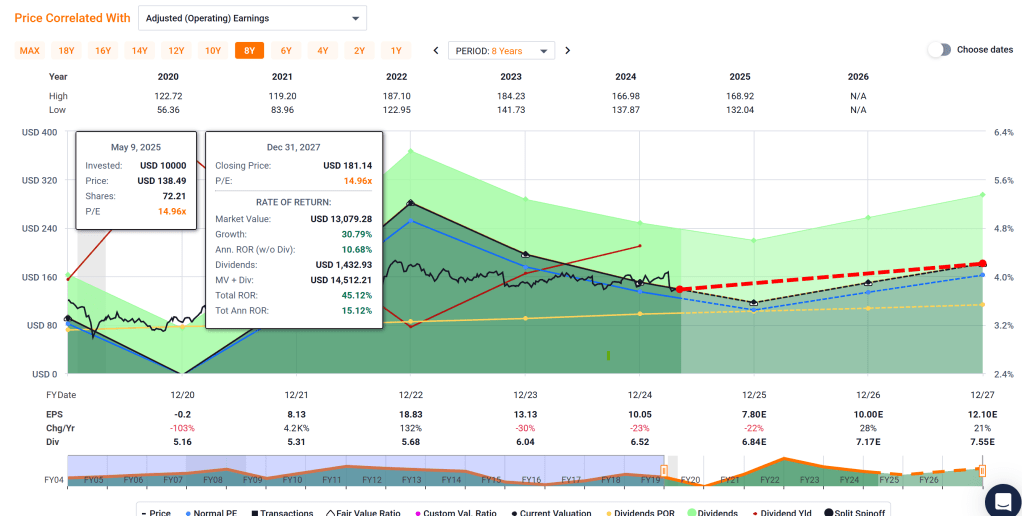
Task: Toggle Dividends legend item
Action: [713, 512]
